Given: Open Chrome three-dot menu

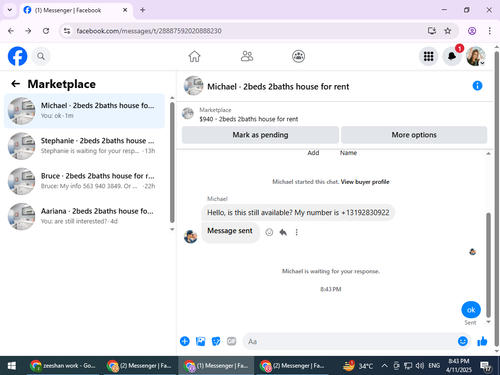Looking at the screenshot, I should [x=489, y=31].
